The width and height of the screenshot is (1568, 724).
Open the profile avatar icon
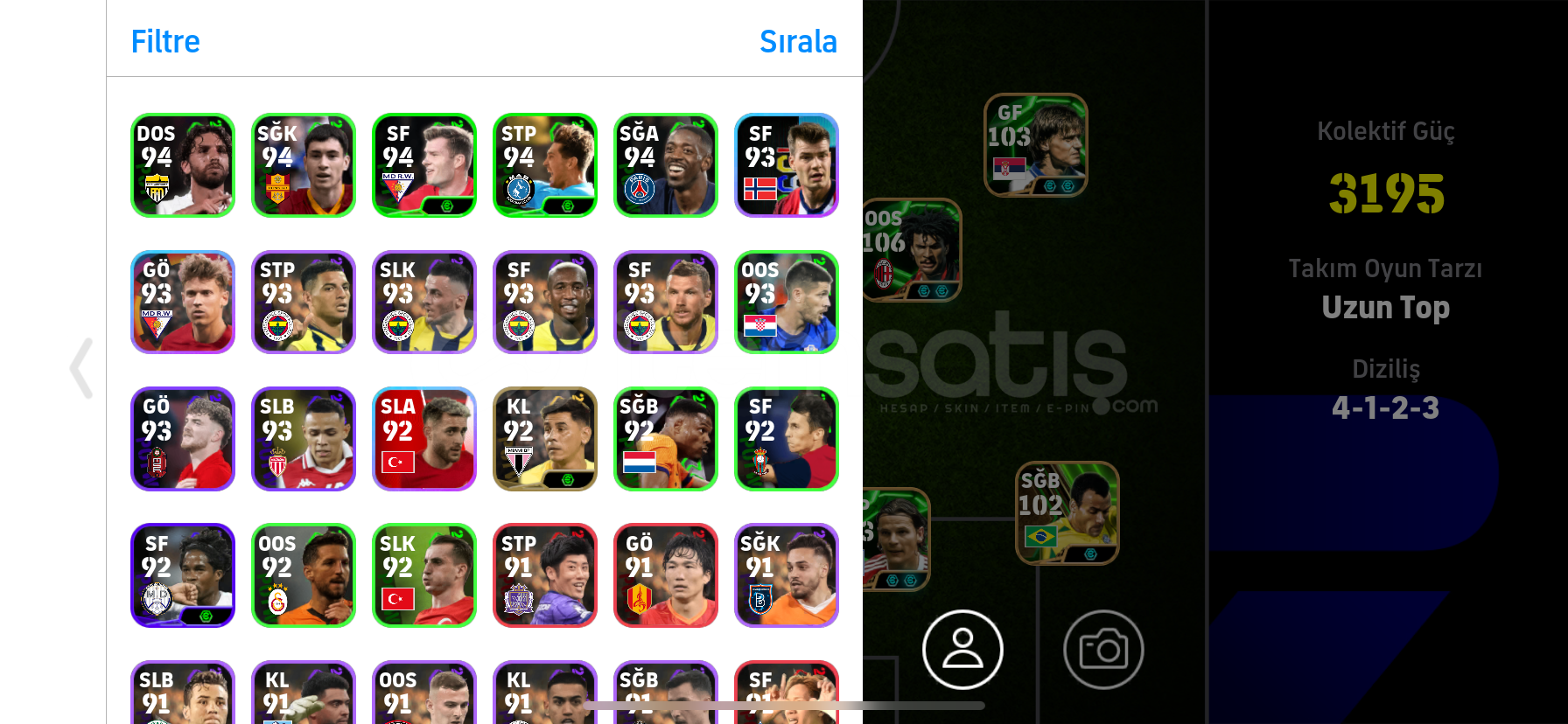tap(962, 650)
